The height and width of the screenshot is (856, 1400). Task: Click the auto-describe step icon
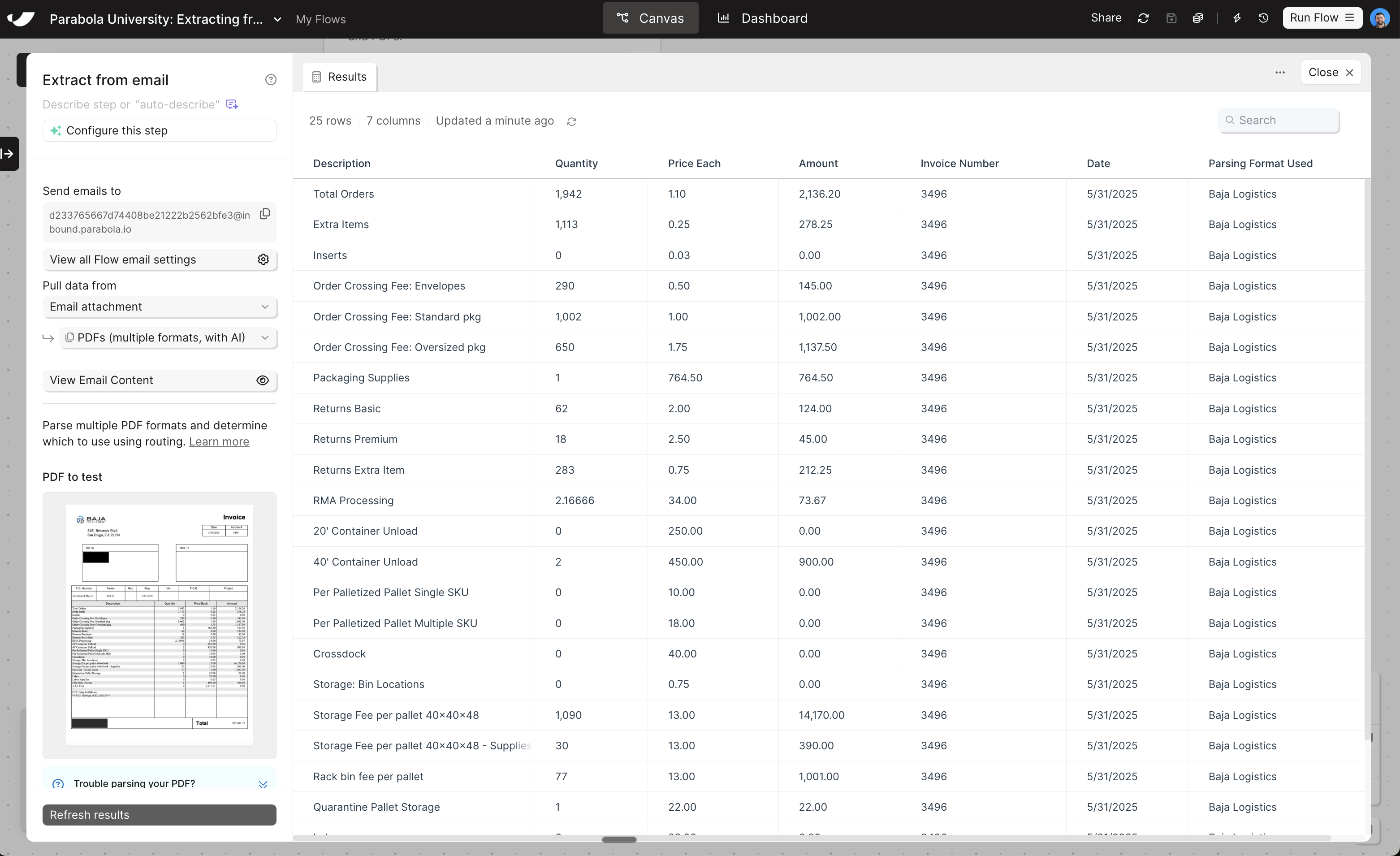[x=232, y=104]
